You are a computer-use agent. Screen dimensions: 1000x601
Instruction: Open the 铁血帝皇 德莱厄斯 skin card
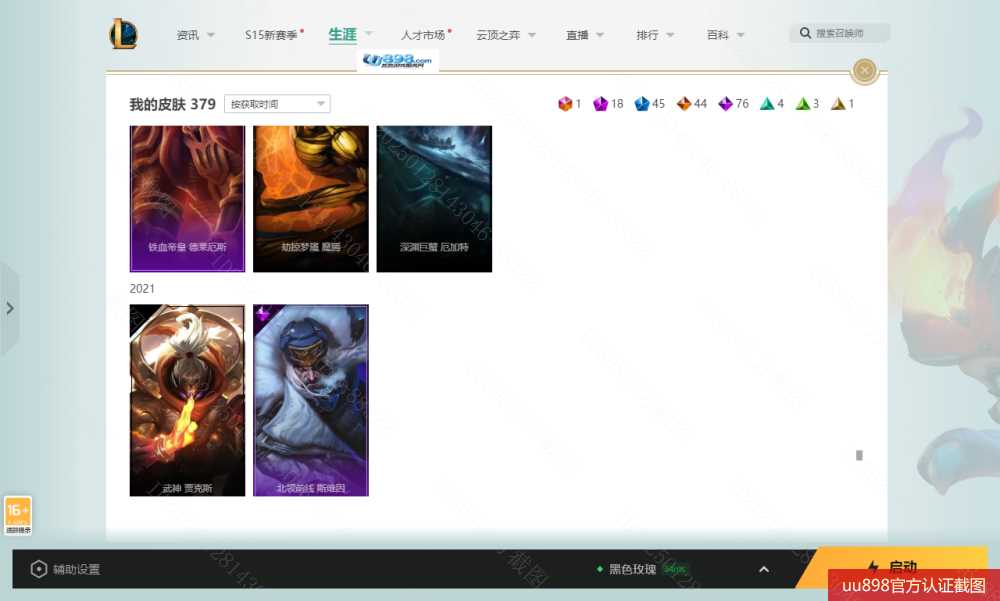tap(188, 198)
